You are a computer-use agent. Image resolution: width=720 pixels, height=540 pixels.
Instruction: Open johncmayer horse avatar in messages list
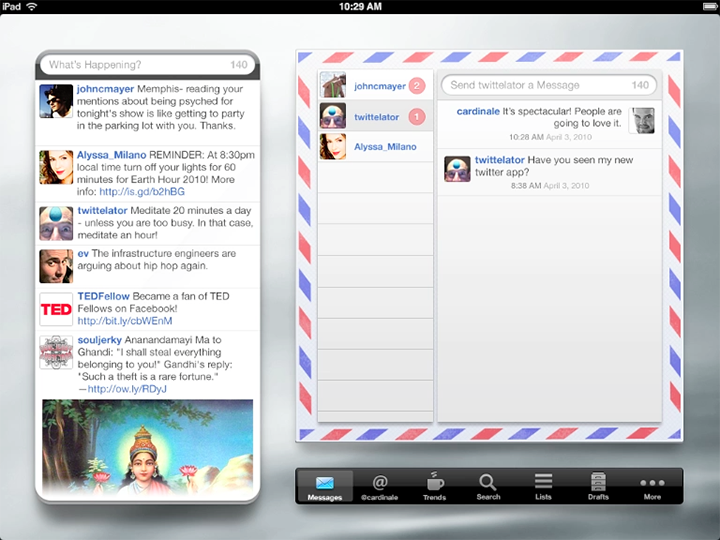click(332, 85)
